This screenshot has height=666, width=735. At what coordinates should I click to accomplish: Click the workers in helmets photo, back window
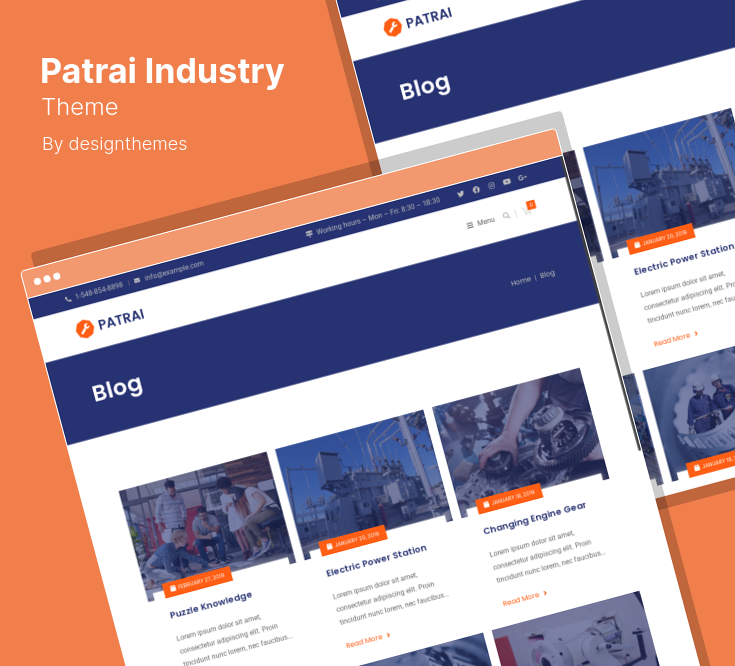pyautogui.click(x=694, y=412)
